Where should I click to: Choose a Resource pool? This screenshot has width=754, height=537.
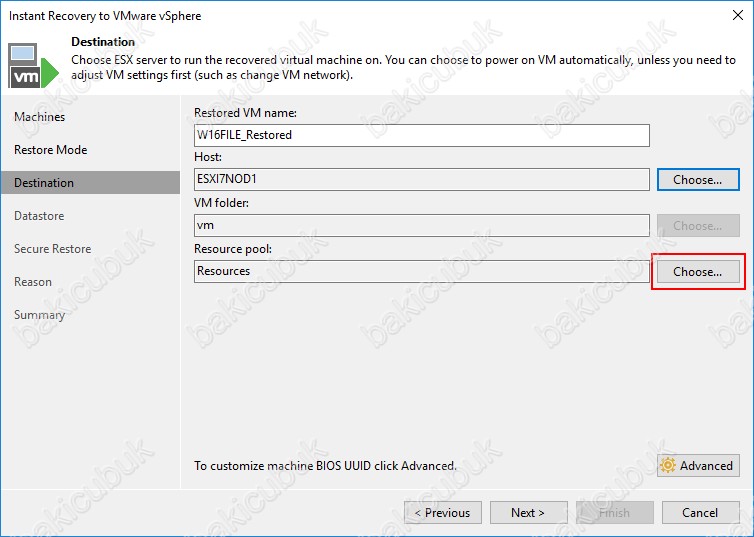[x=697, y=271]
